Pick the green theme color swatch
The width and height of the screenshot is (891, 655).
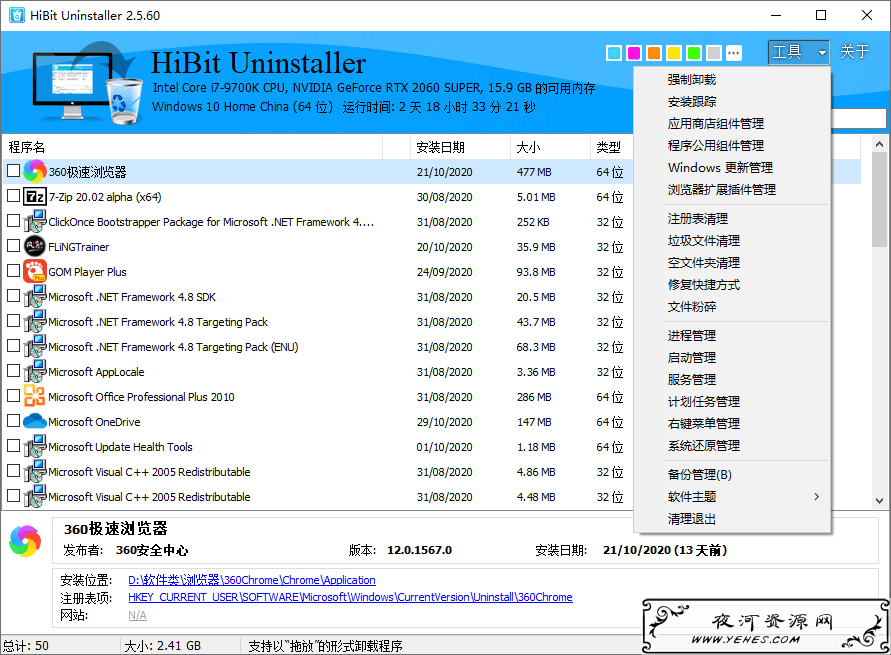[694, 53]
